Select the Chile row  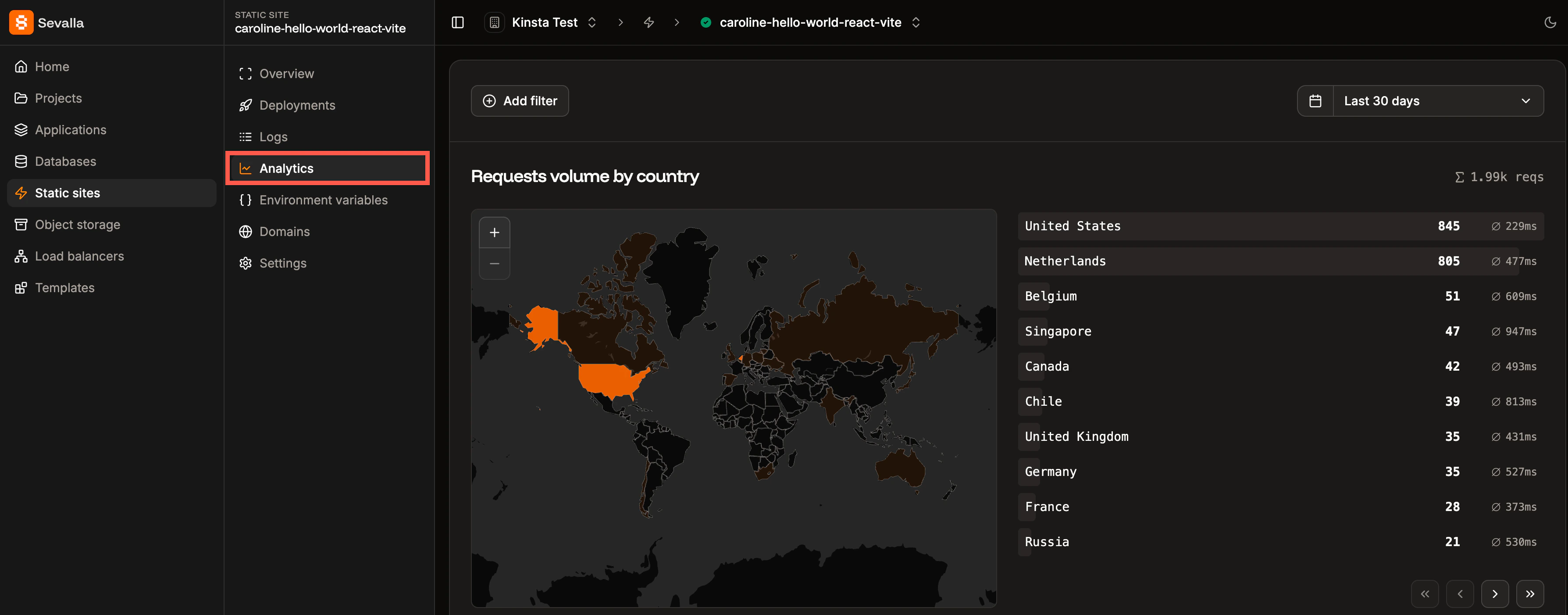pos(1281,402)
